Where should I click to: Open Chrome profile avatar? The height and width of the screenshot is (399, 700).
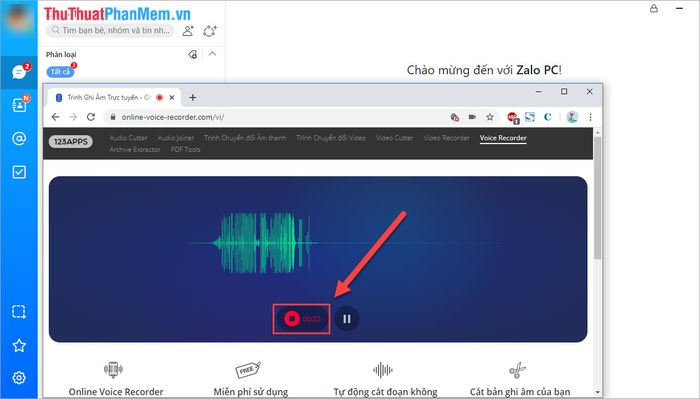coord(572,117)
